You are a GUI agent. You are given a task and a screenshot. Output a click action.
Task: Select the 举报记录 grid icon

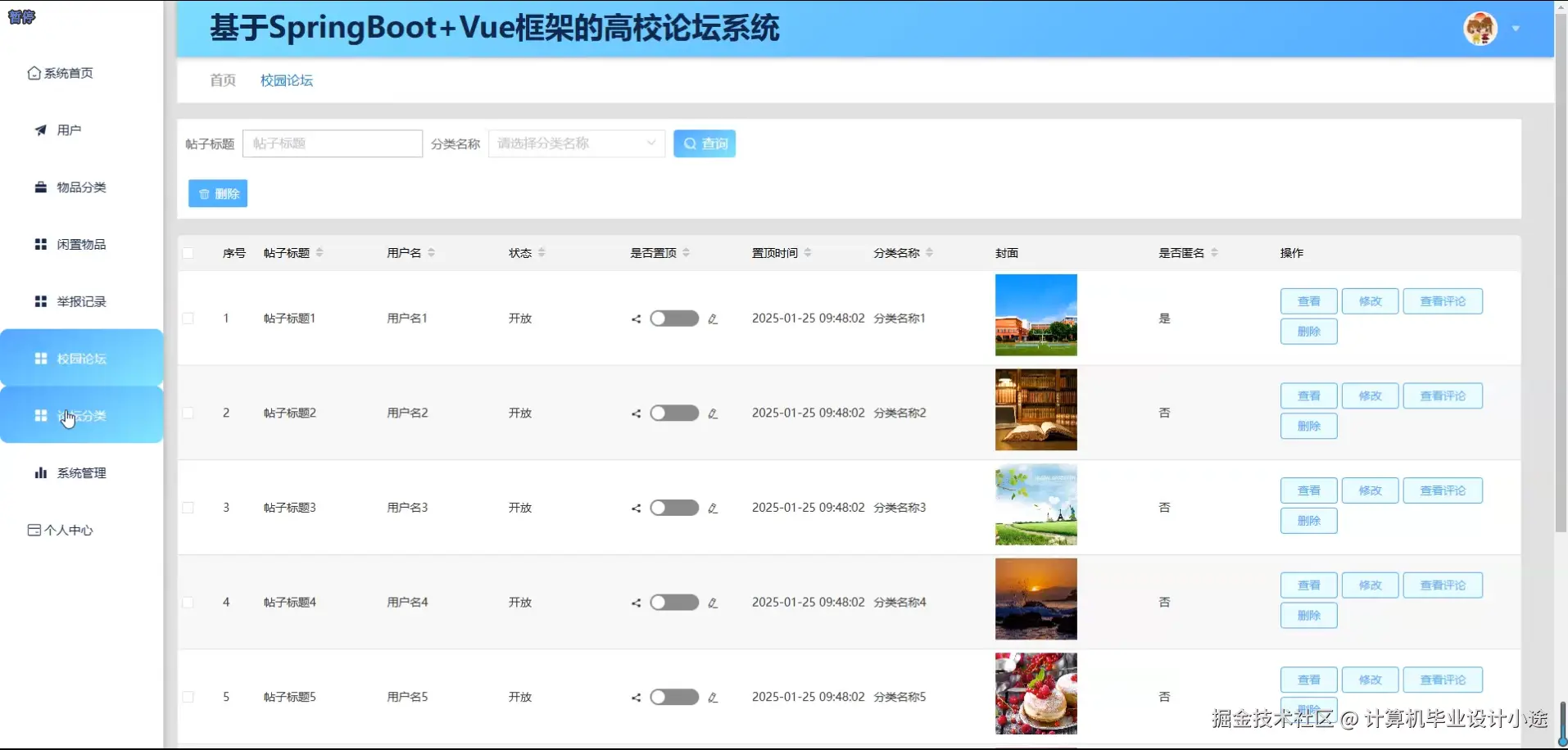pyautogui.click(x=40, y=300)
